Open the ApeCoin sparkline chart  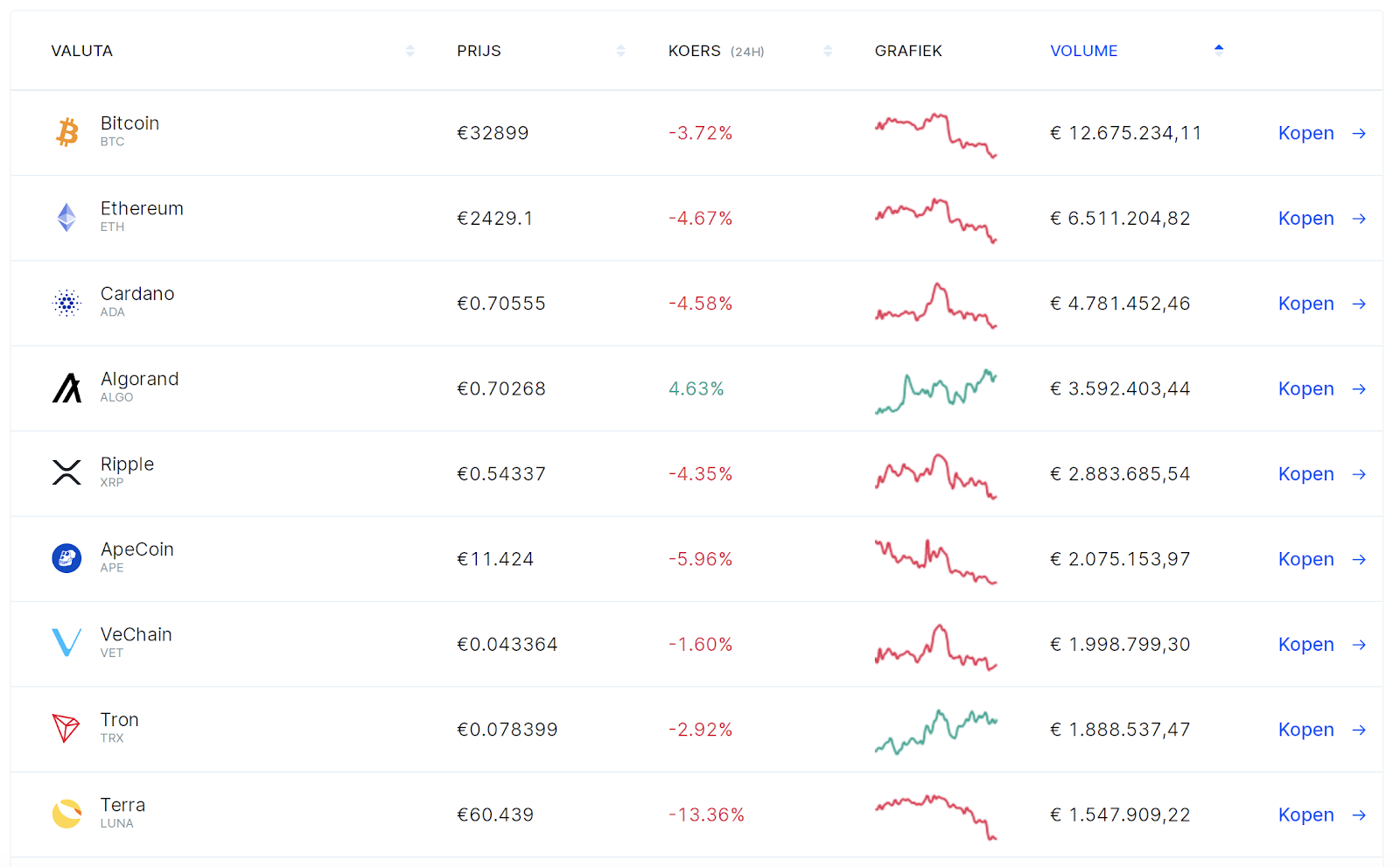pos(935,561)
